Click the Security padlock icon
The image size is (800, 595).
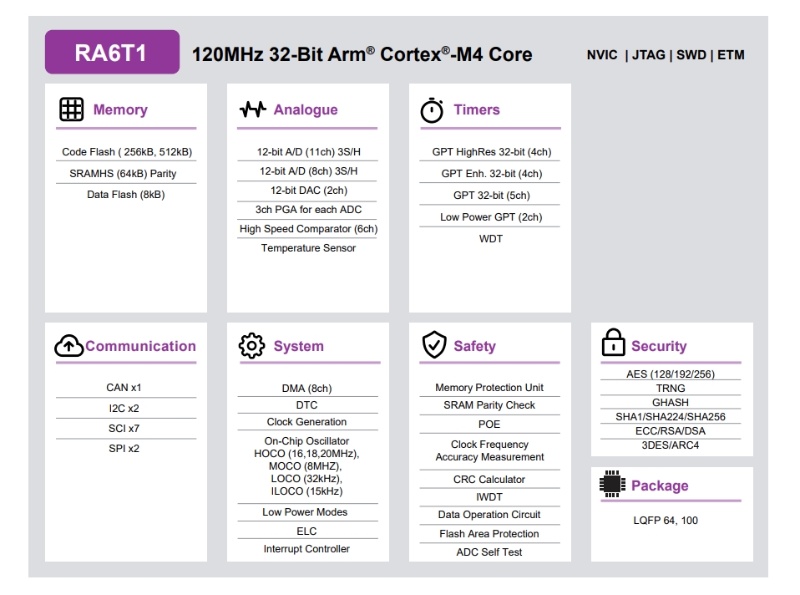click(611, 344)
